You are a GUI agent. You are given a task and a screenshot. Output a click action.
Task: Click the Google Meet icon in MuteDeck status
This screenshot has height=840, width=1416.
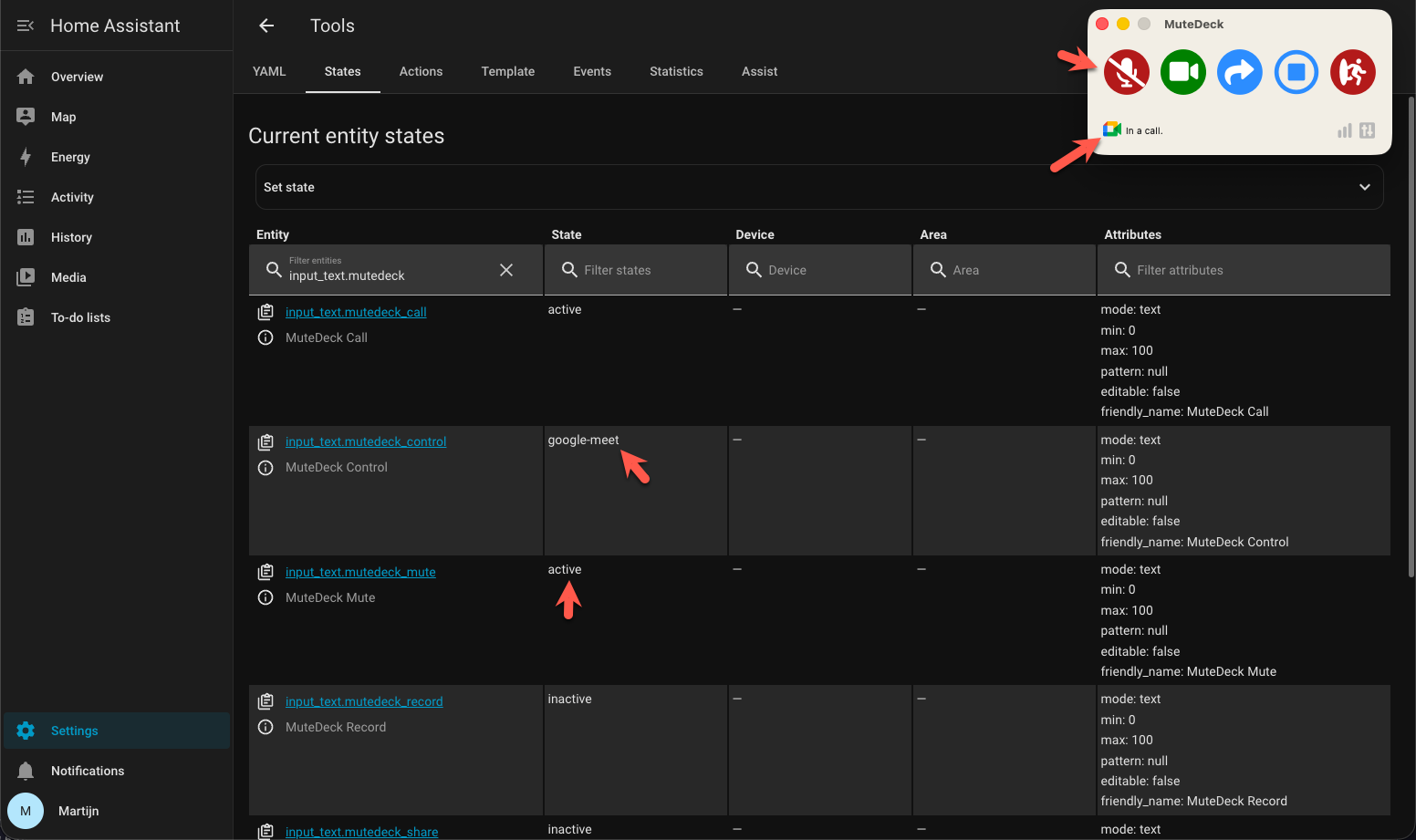pyautogui.click(x=1112, y=130)
